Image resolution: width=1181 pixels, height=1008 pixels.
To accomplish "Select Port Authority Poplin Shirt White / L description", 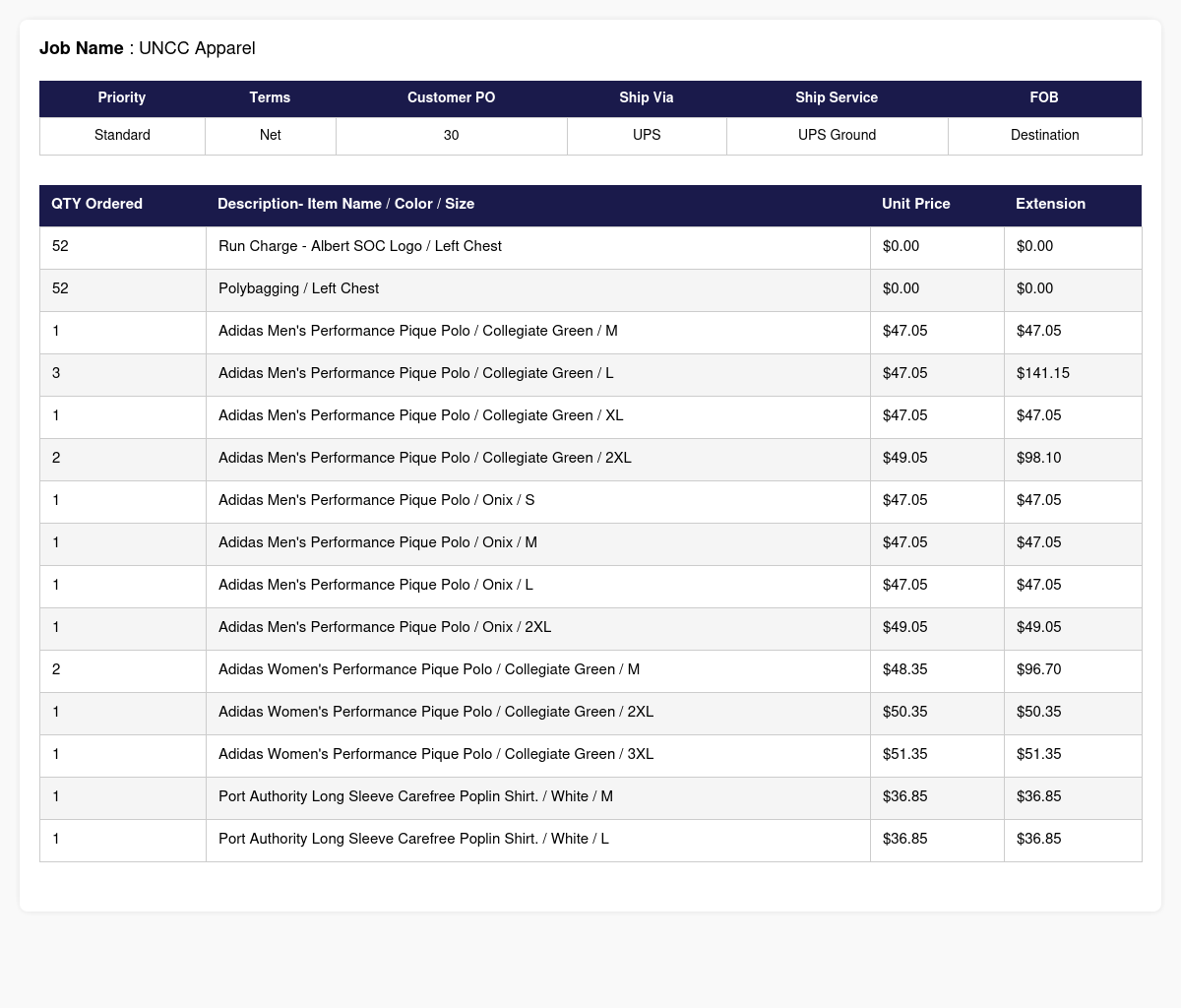I will (413, 839).
